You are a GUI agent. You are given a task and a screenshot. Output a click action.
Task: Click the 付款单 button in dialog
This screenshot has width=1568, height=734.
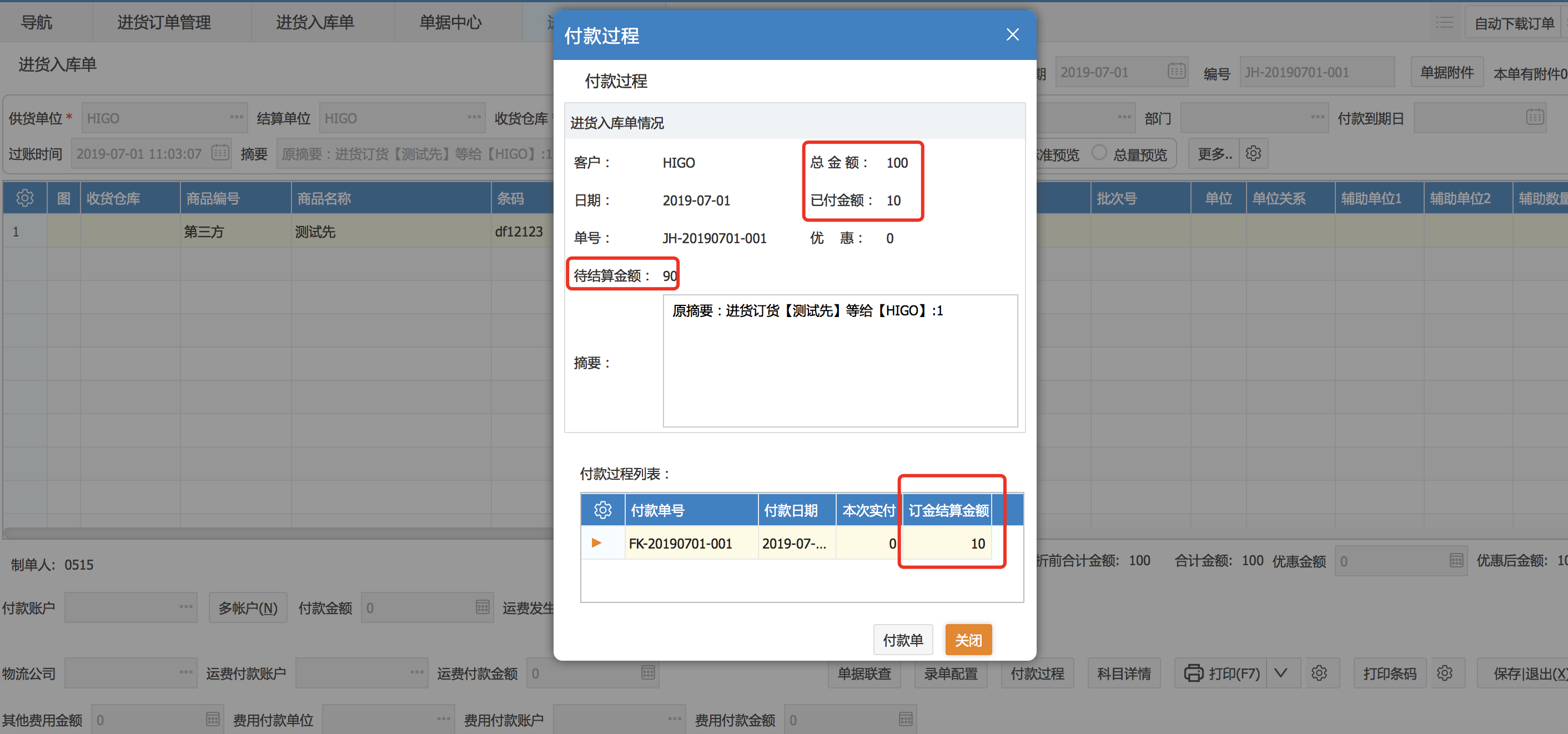click(902, 640)
